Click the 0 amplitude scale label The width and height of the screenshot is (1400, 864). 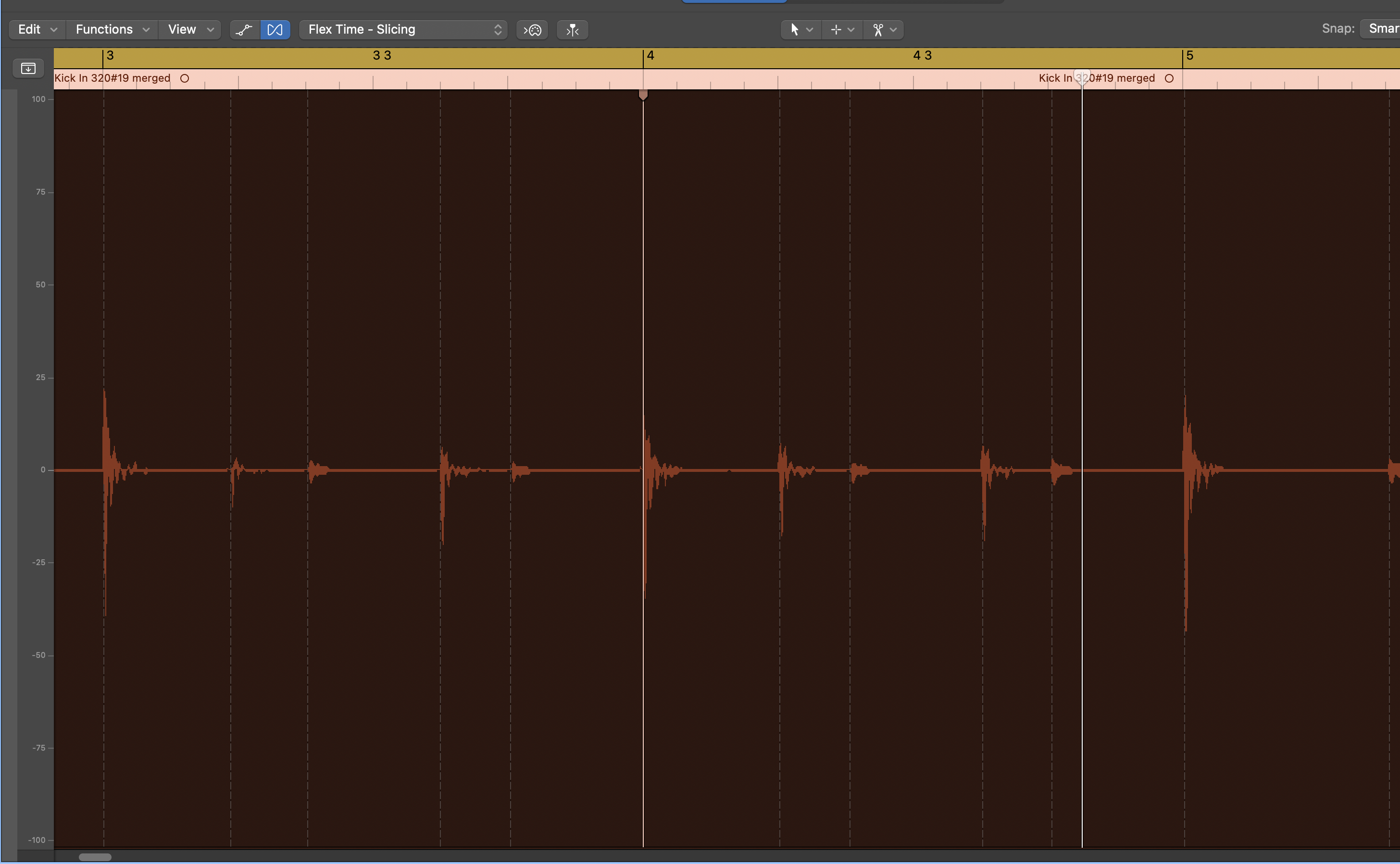[x=43, y=469]
